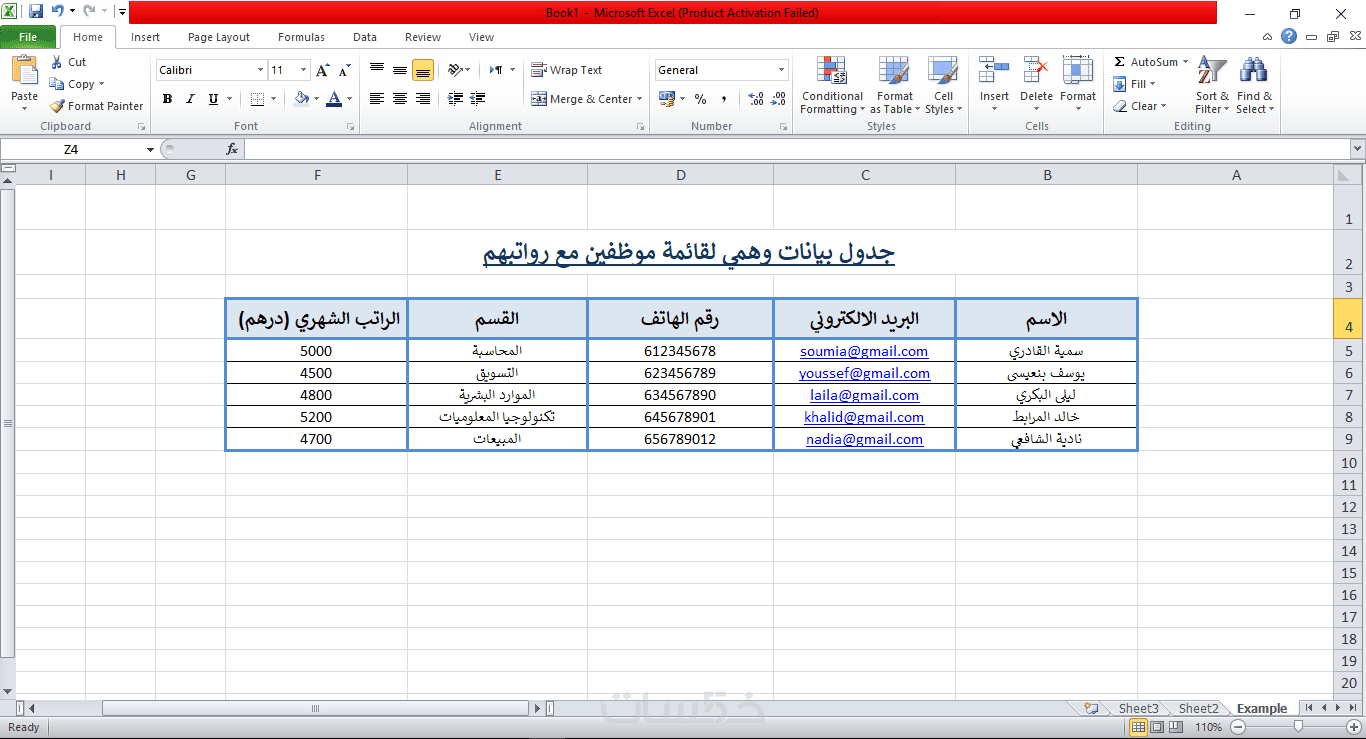Viewport: 1366px width, 739px height.
Task: Save the workbook from Quick Access Toolbar
Action: [36, 12]
